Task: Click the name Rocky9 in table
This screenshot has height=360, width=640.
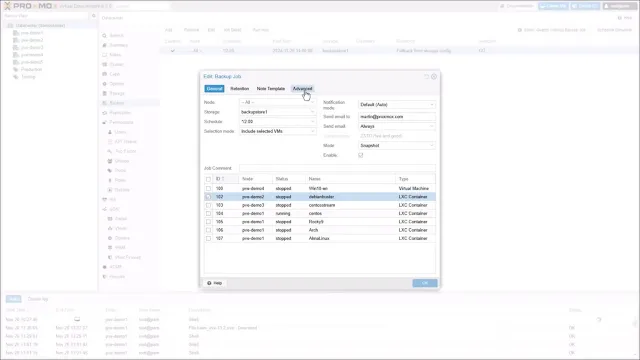Action: point(316,222)
